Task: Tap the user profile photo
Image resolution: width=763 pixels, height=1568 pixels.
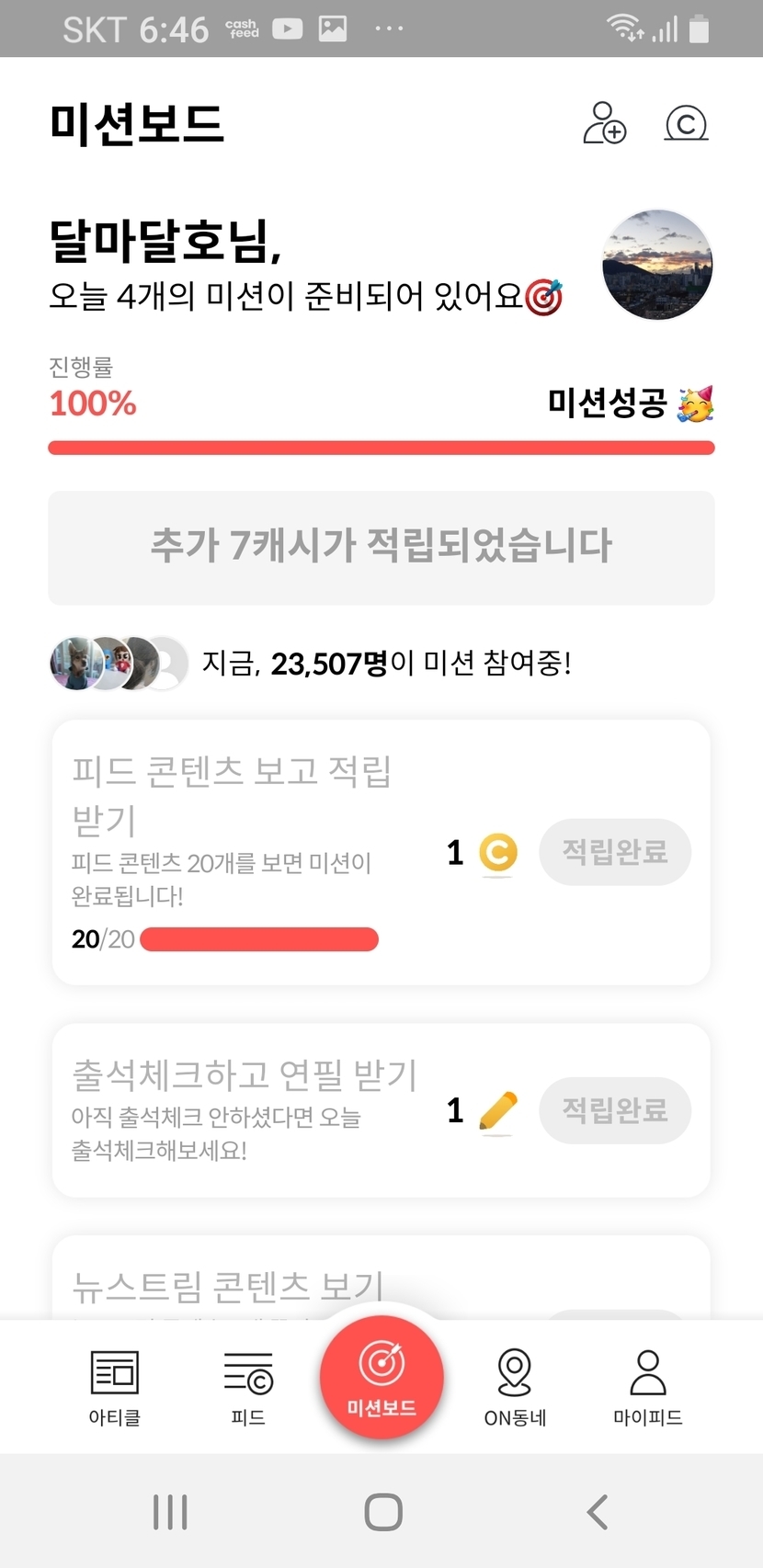Action: (x=657, y=265)
